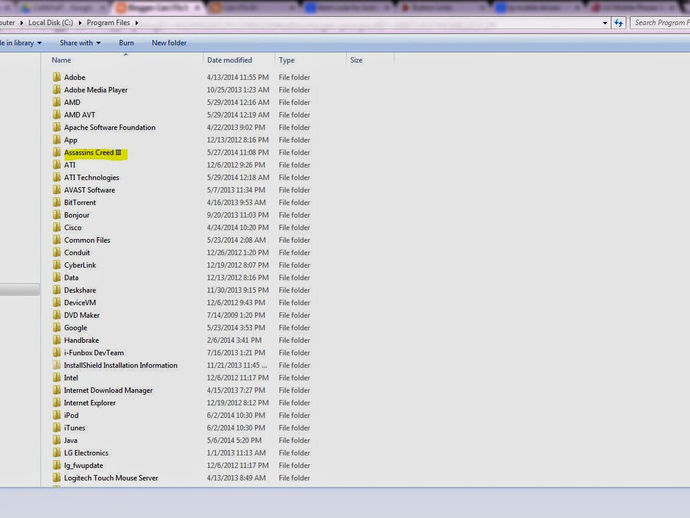Select the Data folder name
The height and width of the screenshot is (518, 690).
coord(71,278)
